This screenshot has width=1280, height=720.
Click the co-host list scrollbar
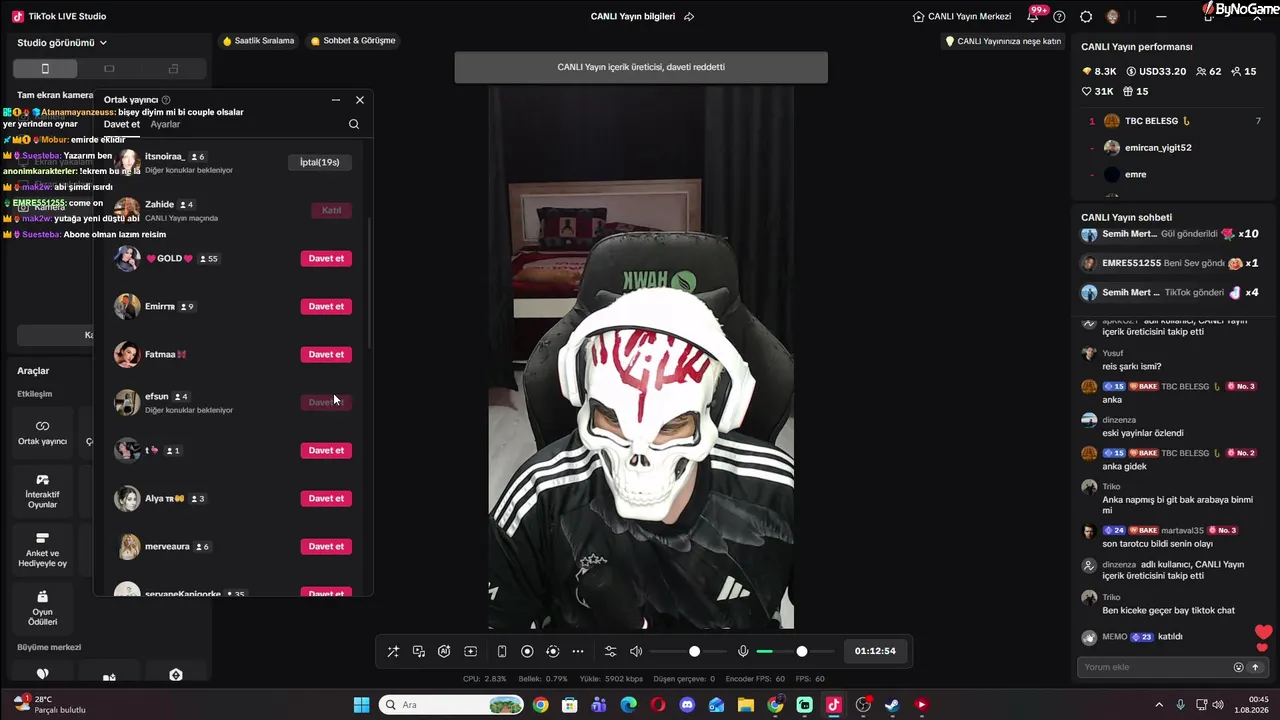(370, 283)
